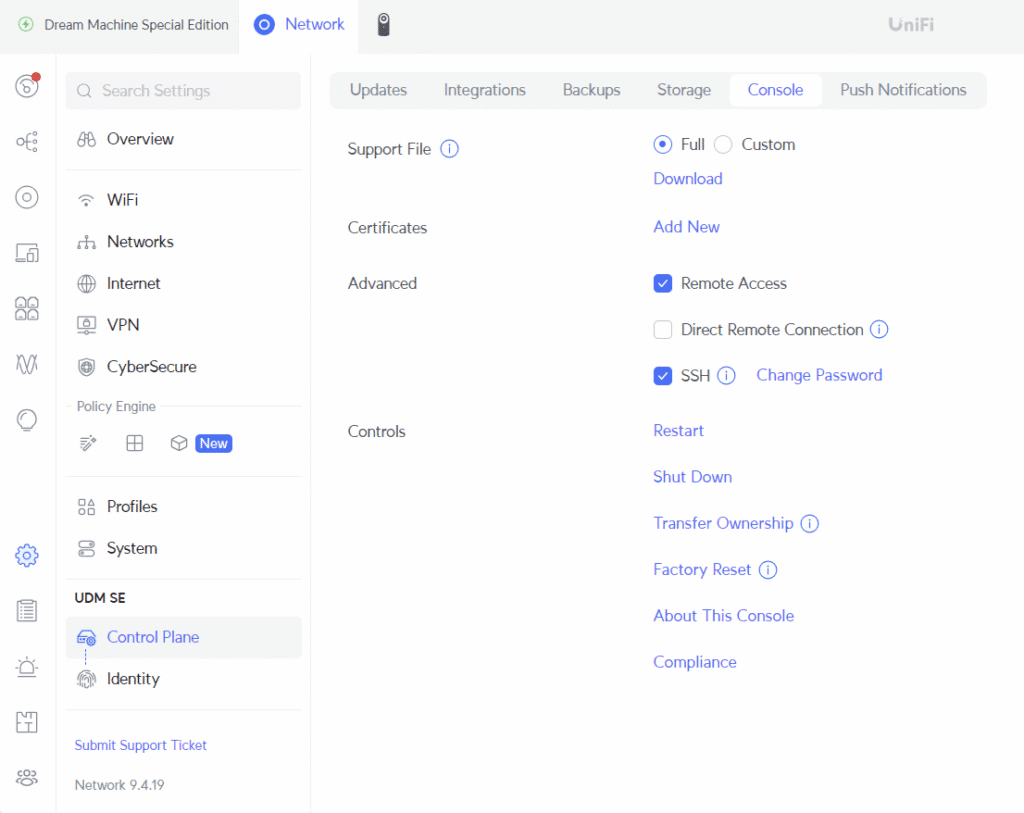
Task: Disable the Remote Access checkbox
Action: coord(662,284)
